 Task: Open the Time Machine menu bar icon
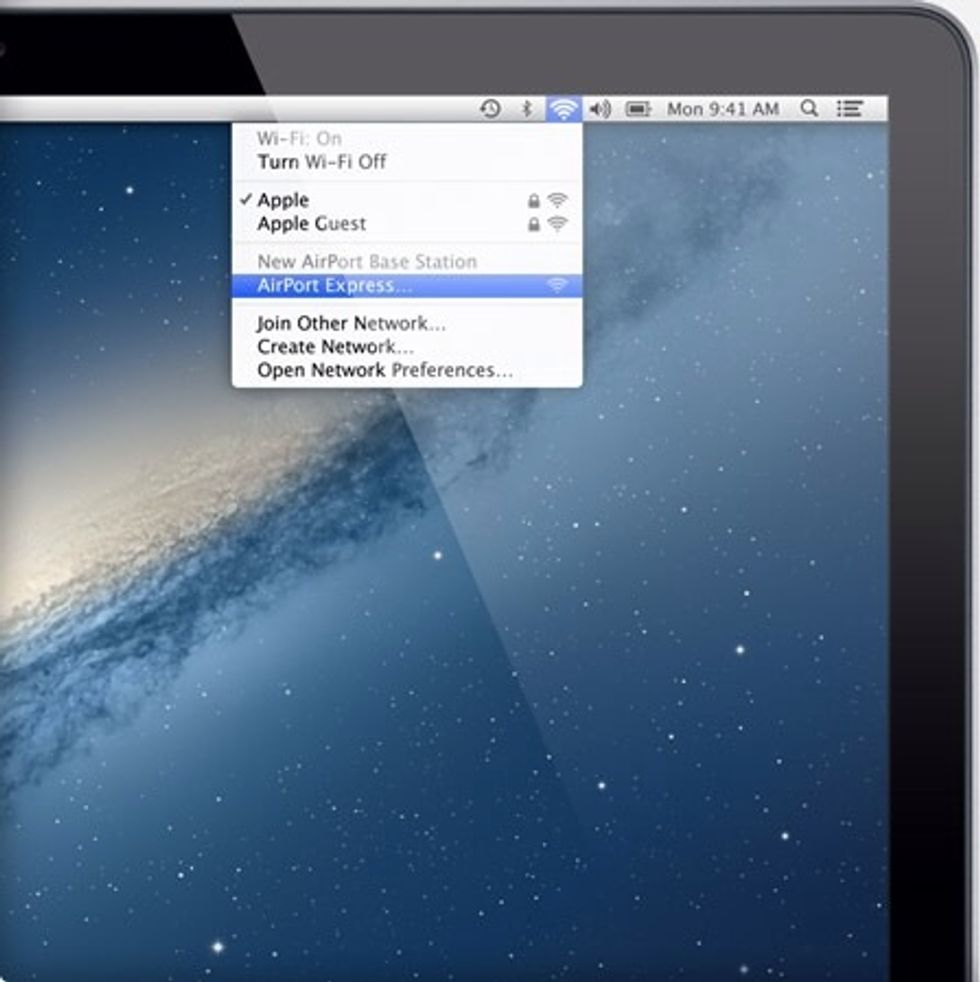[490, 109]
